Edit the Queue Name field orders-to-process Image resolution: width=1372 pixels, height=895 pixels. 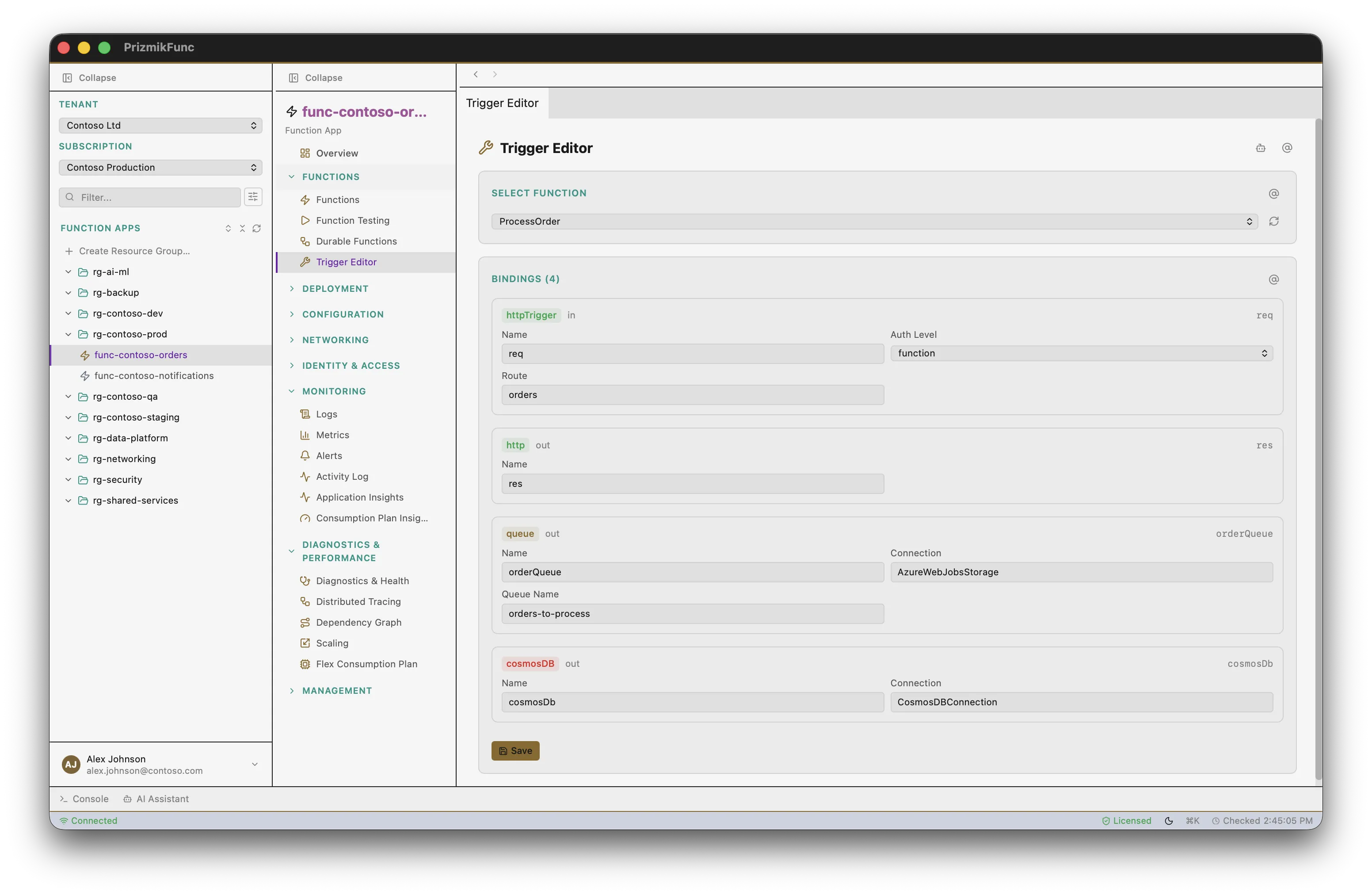coord(692,614)
